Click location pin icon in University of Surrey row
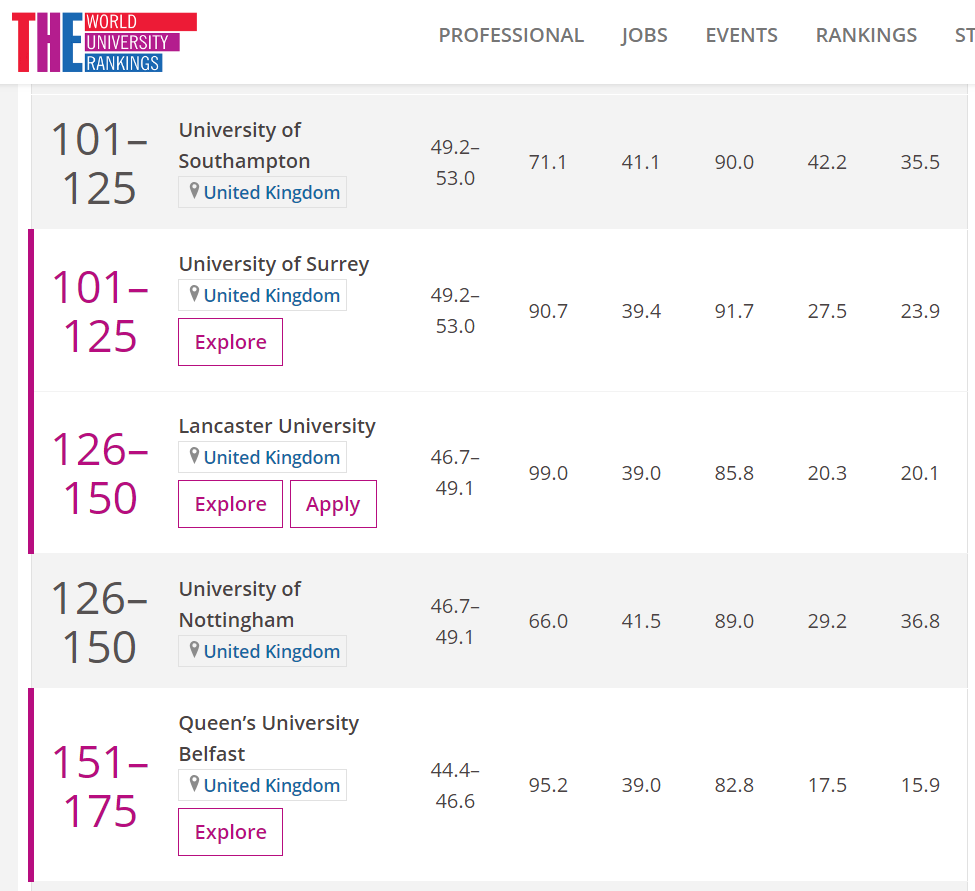 (x=195, y=294)
